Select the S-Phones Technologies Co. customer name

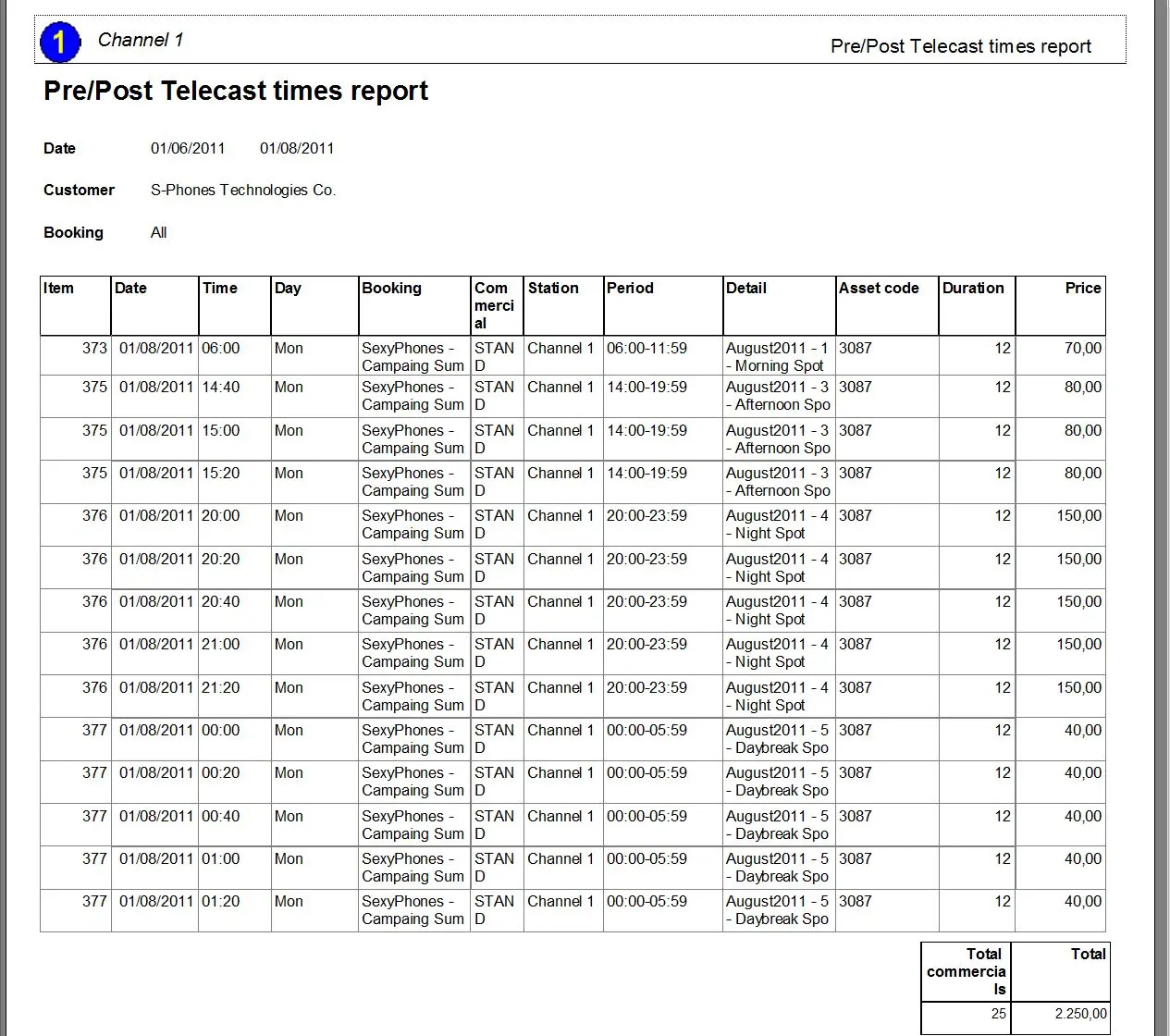click(242, 190)
